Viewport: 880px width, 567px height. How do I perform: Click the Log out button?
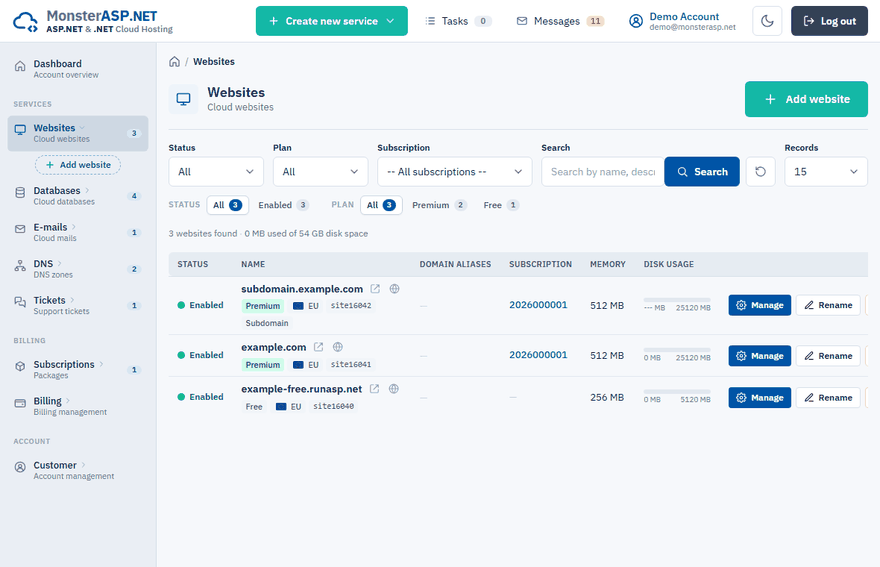pos(829,21)
